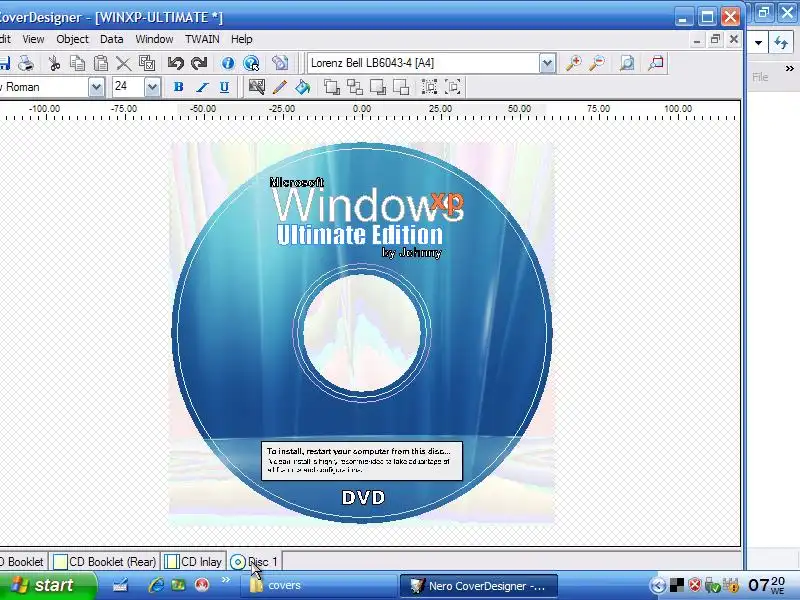Open the Object menu
Viewport: 800px width, 600px height.
(72, 39)
